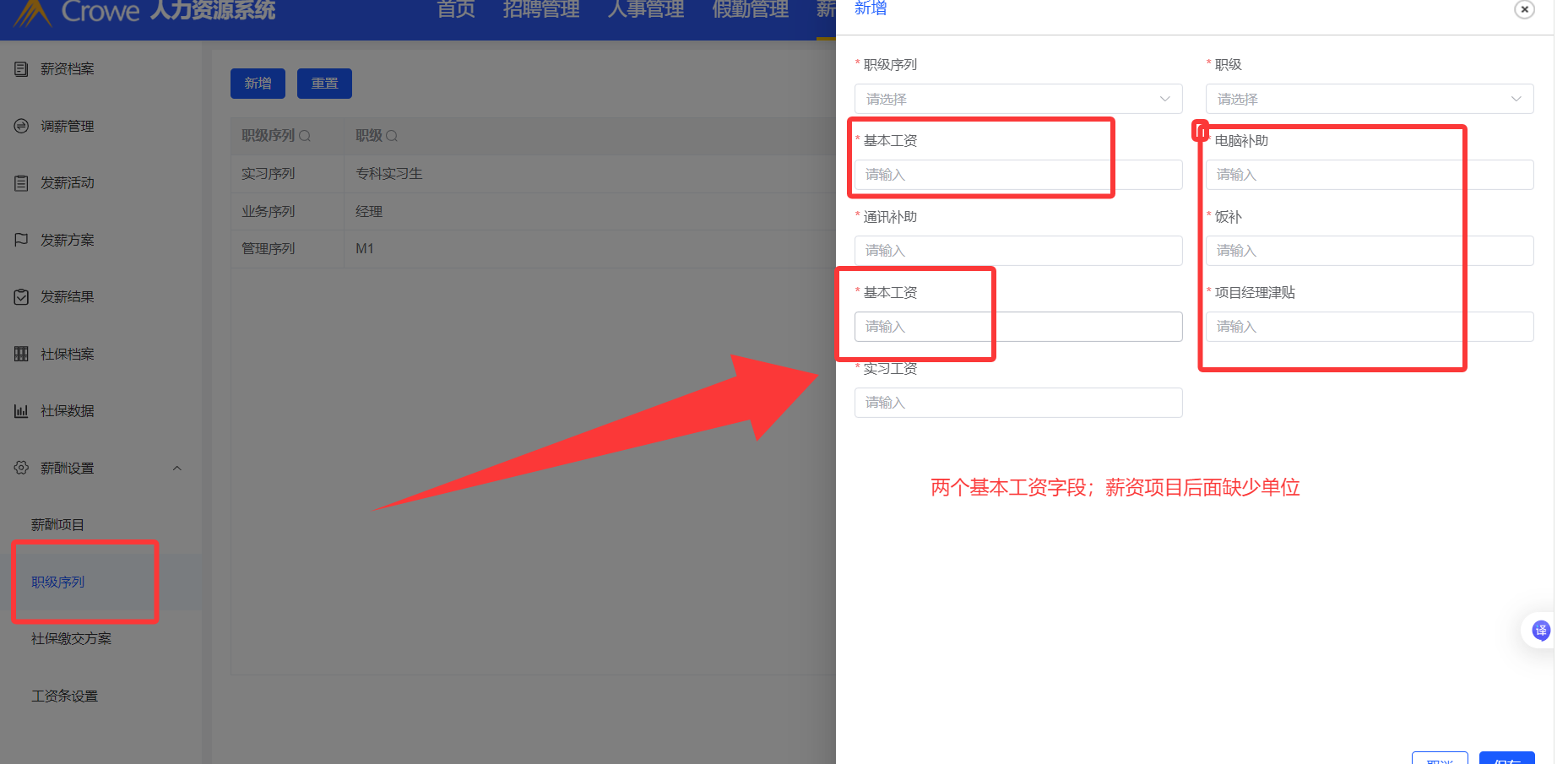Screen dimensions: 1568x764
Task: Collapse the 薪酬设置 menu section
Action: (x=177, y=469)
